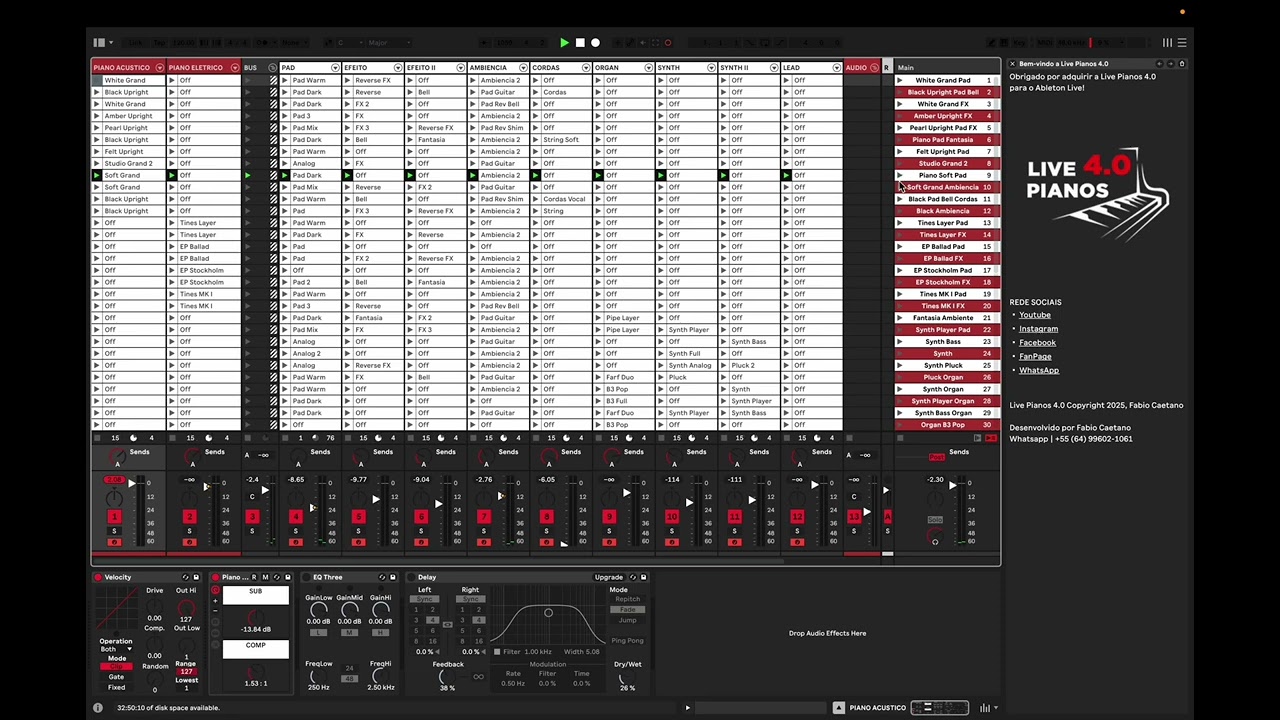This screenshot has width=1280, height=720.
Task: Toggle track 7 activator button
Action: click(484, 517)
